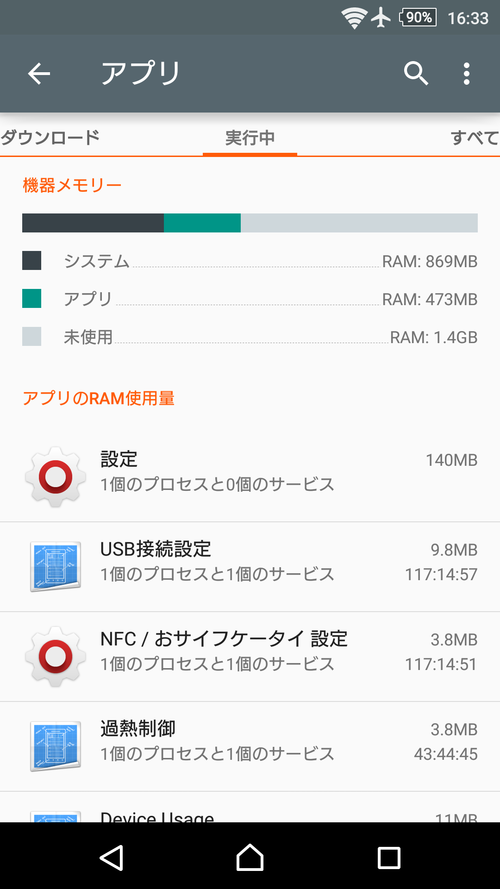Open 過熱制御 running app entry
This screenshot has width=500, height=889.
250,747
